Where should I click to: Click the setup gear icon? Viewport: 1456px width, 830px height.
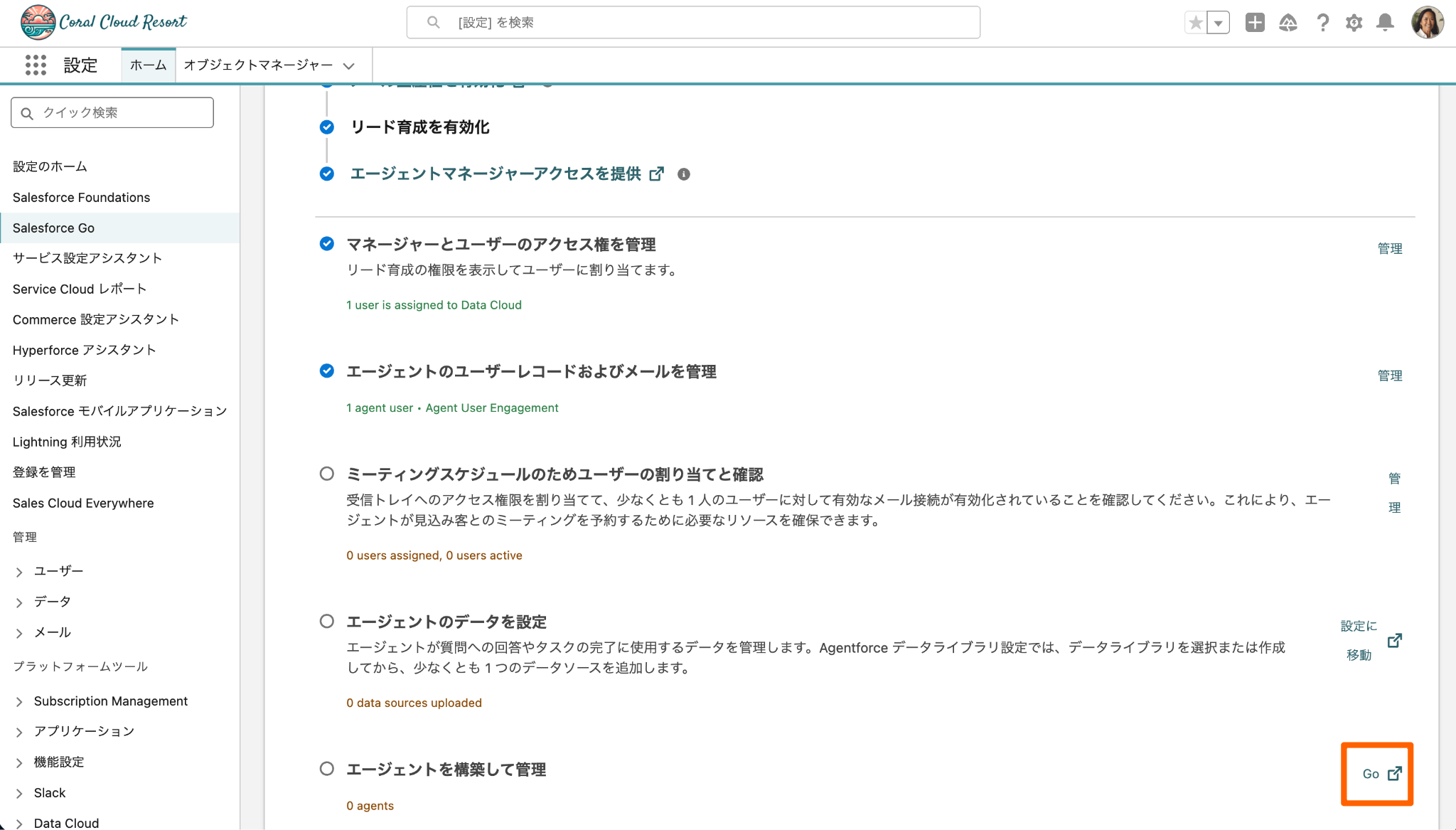[1354, 23]
